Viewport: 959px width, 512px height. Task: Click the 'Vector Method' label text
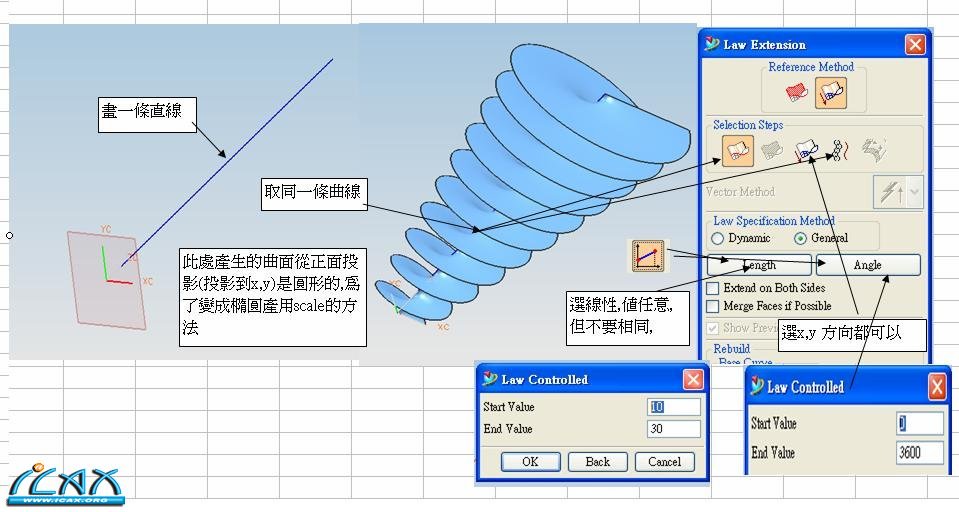click(x=740, y=192)
